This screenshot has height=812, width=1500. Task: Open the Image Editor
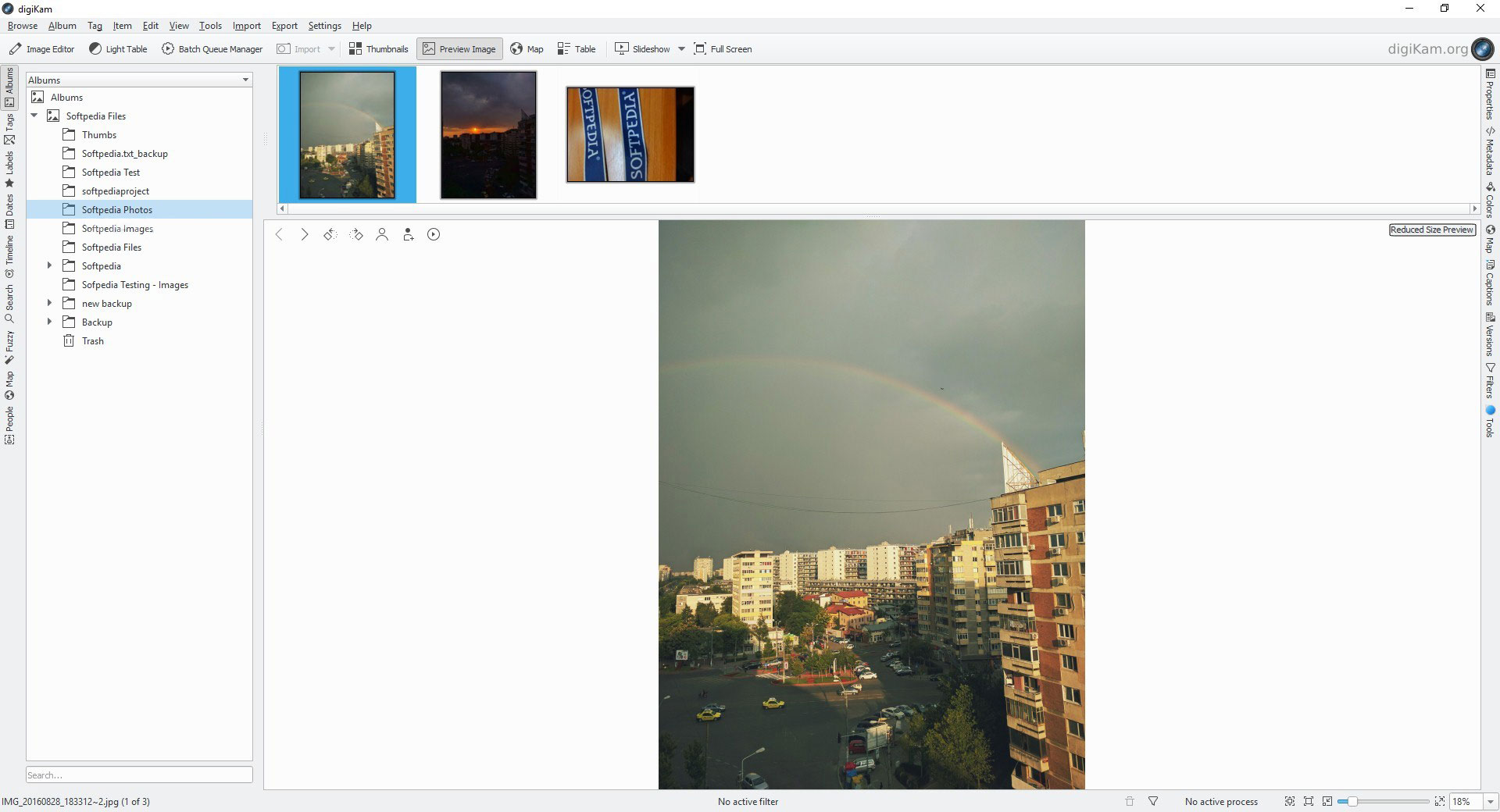pyautogui.click(x=42, y=49)
